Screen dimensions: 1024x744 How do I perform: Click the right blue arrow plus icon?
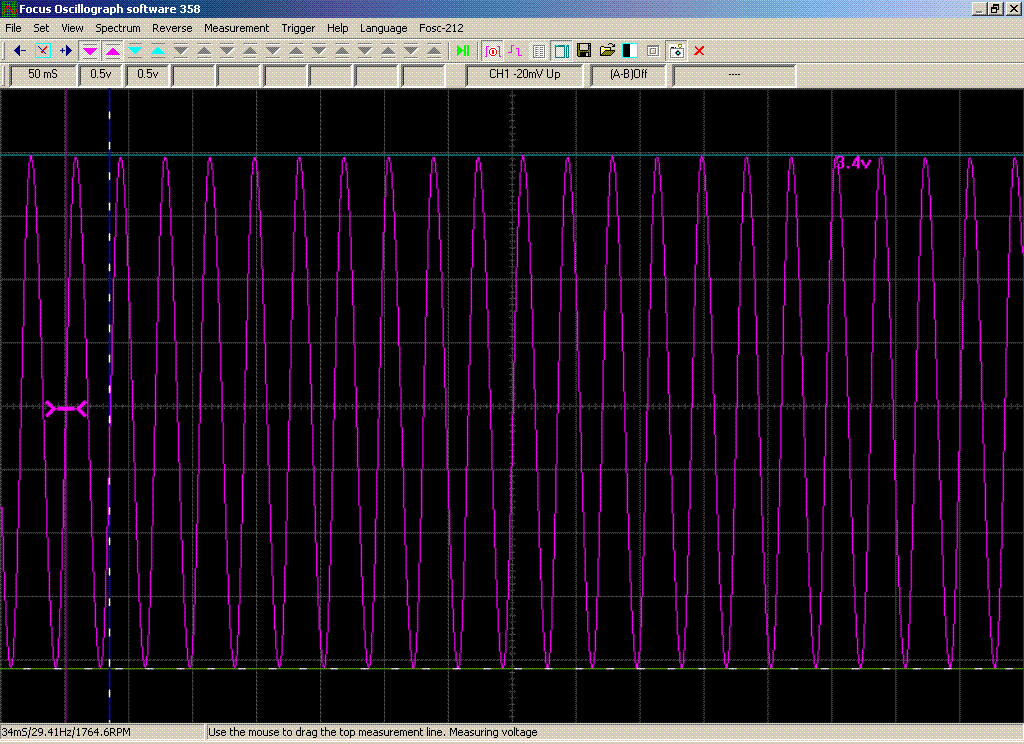(x=66, y=50)
